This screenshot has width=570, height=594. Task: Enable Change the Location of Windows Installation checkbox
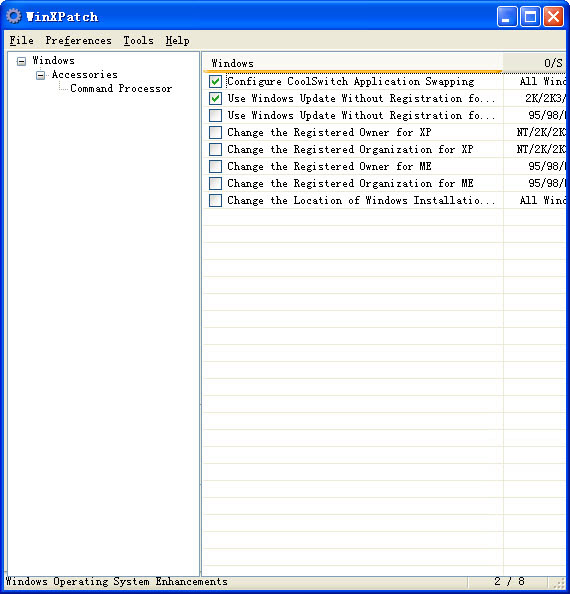tap(216, 200)
